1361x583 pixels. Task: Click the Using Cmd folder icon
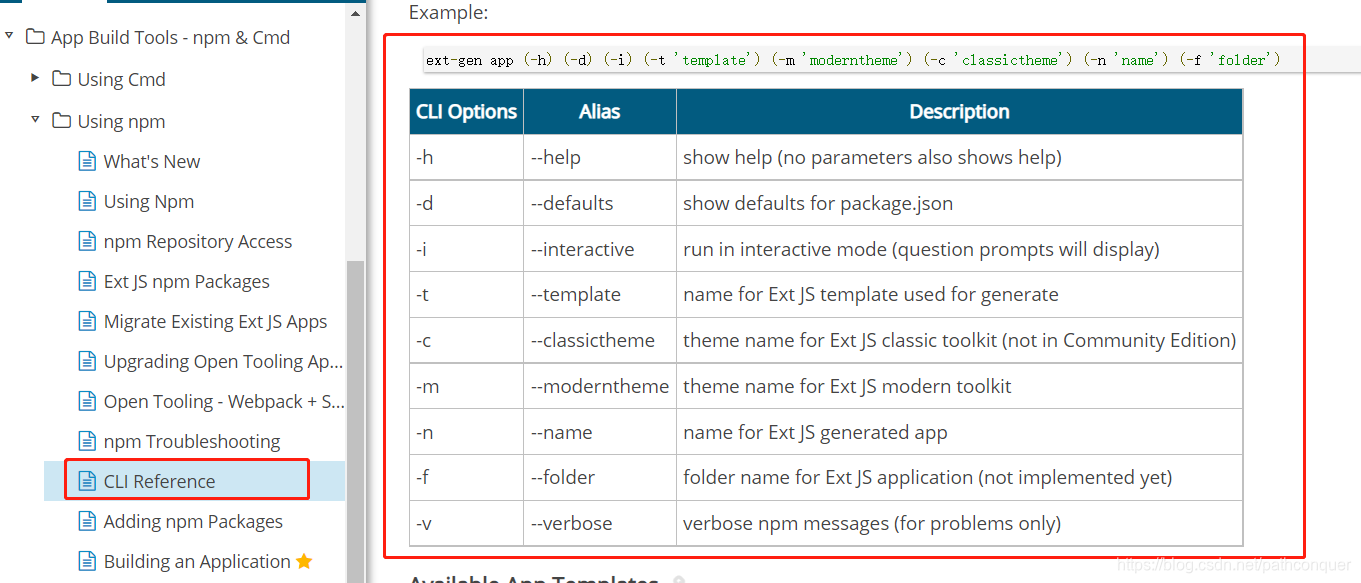62,79
